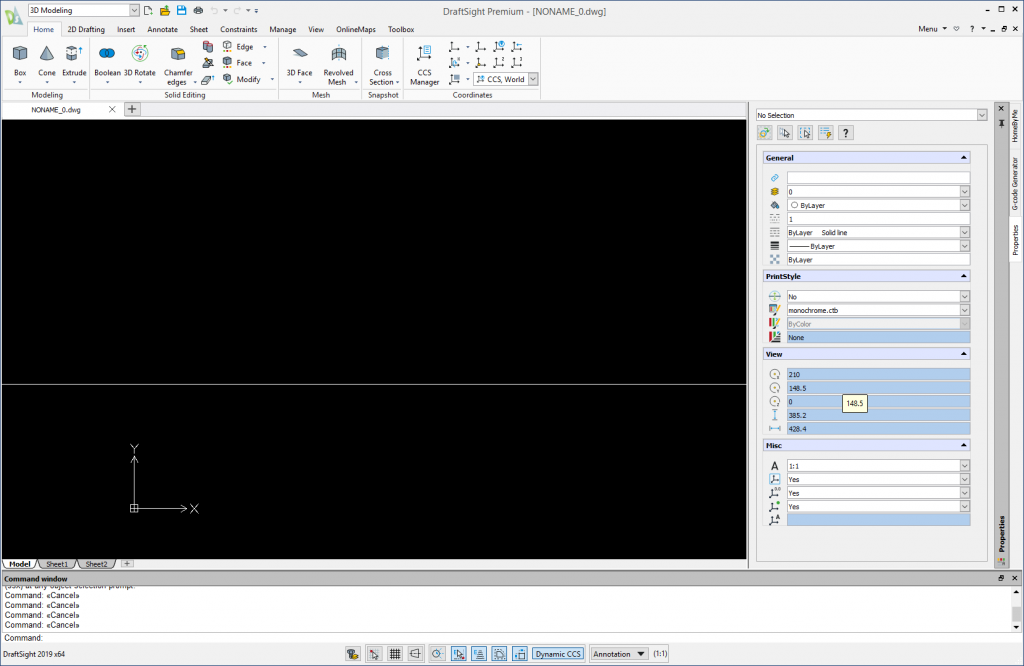
Task: Click the Sheet1 layout tab
Action: [56, 563]
